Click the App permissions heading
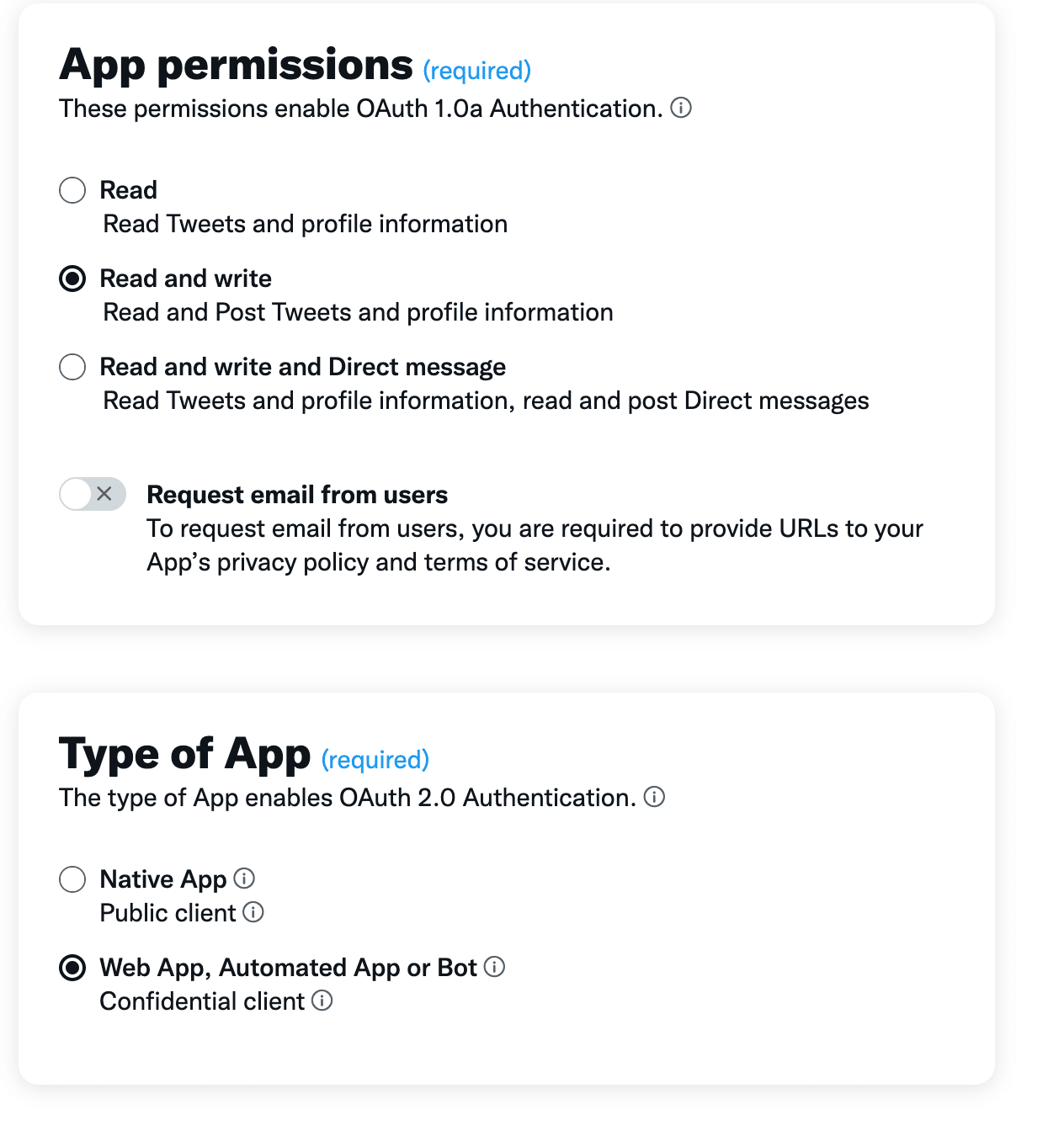 click(236, 66)
